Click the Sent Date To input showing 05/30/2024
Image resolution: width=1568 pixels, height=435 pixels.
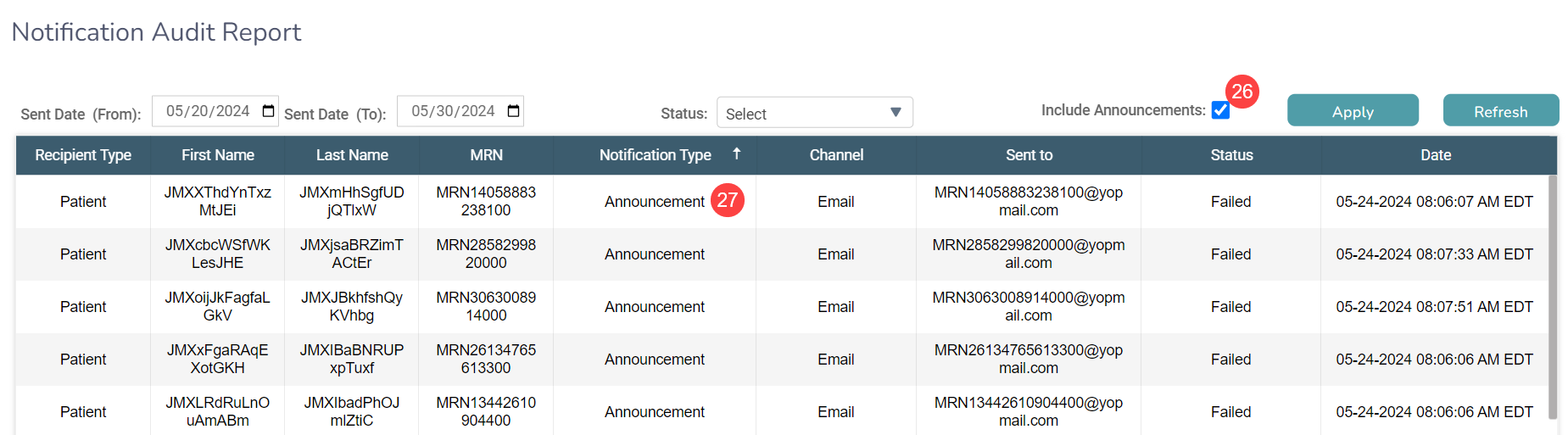453,111
